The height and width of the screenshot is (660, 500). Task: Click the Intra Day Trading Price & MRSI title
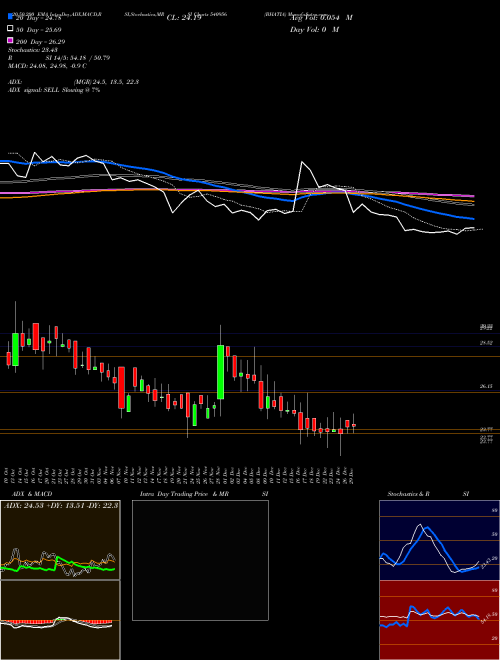click(x=204, y=494)
